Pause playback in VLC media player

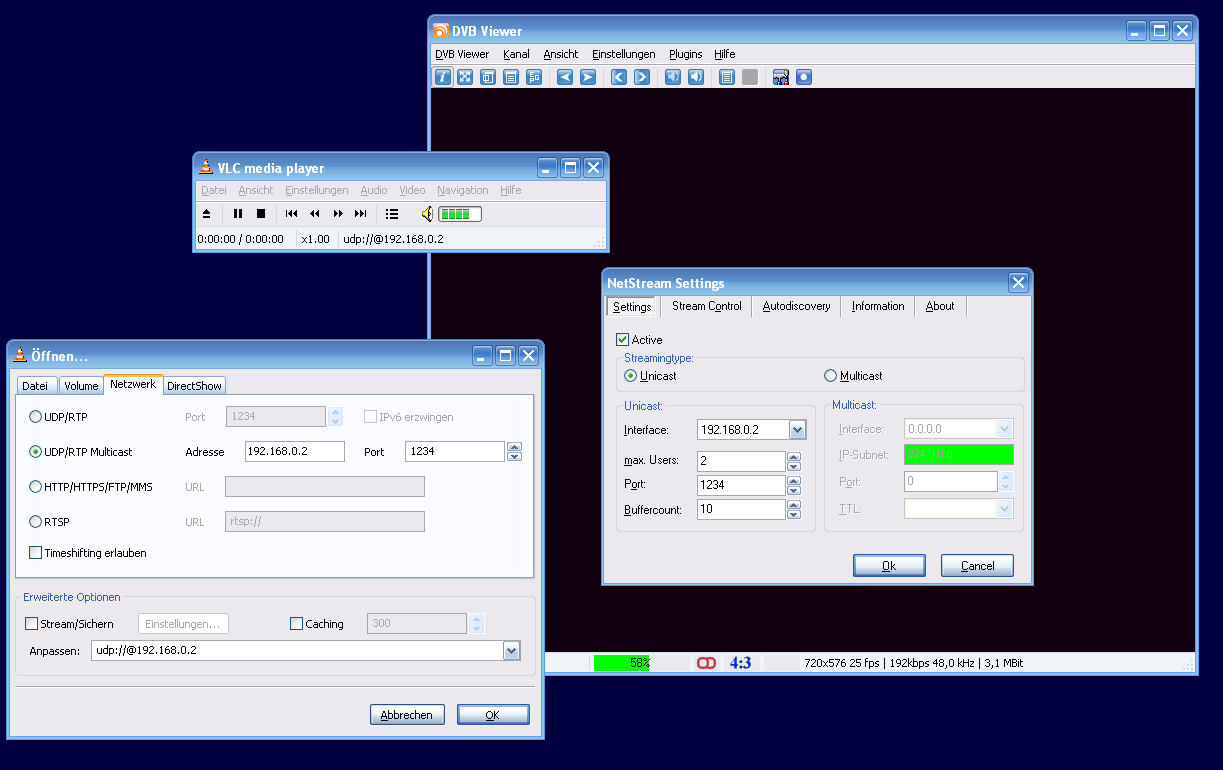pyautogui.click(x=238, y=213)
